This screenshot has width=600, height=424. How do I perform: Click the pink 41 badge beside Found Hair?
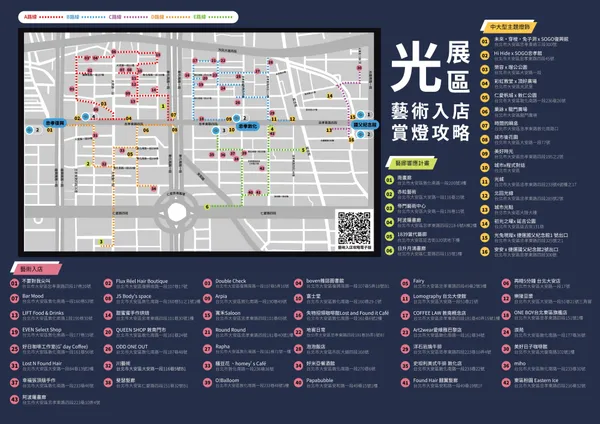tap(405, 383)
